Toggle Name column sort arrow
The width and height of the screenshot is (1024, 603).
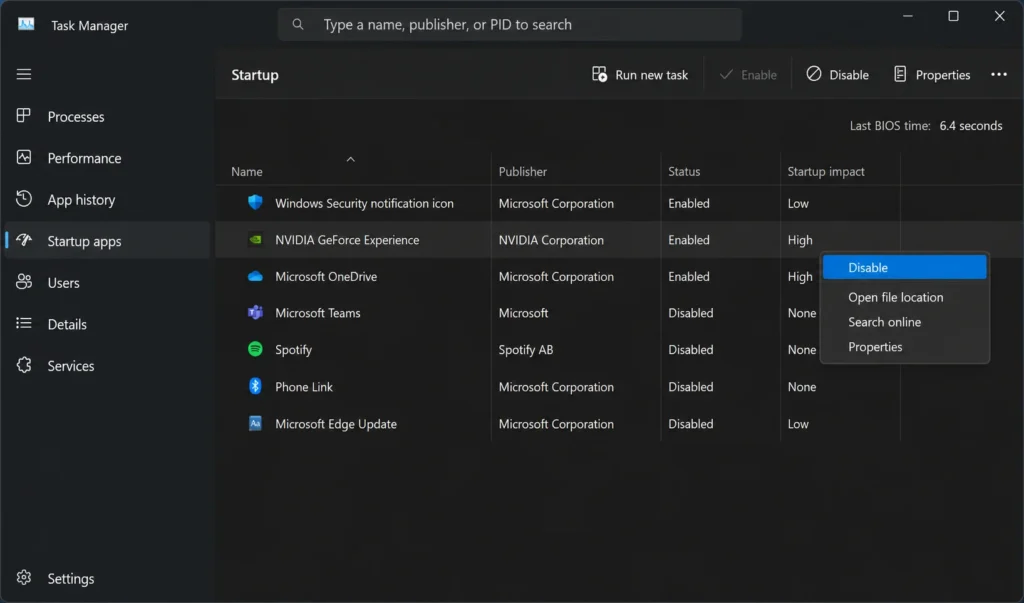point(351,159)
